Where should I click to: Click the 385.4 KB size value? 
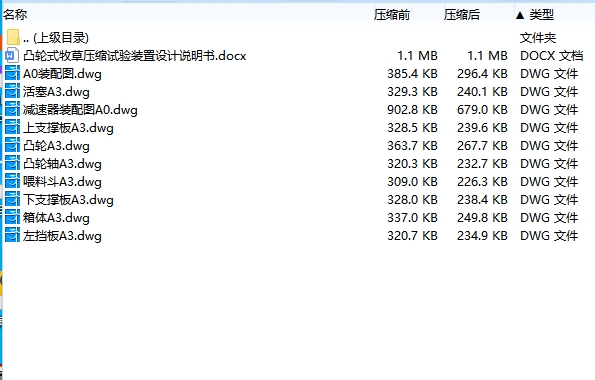412,74
